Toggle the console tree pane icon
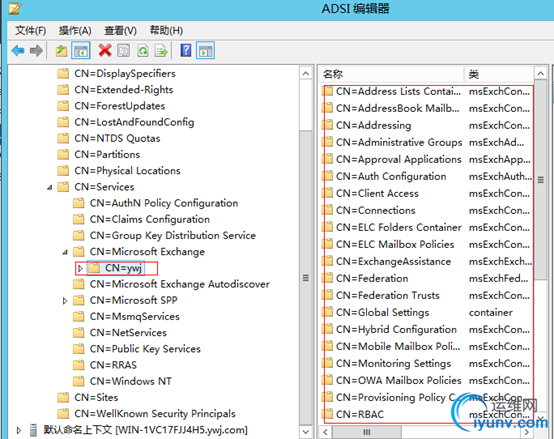Screen dimensions: 554x439 coord(81,51)
